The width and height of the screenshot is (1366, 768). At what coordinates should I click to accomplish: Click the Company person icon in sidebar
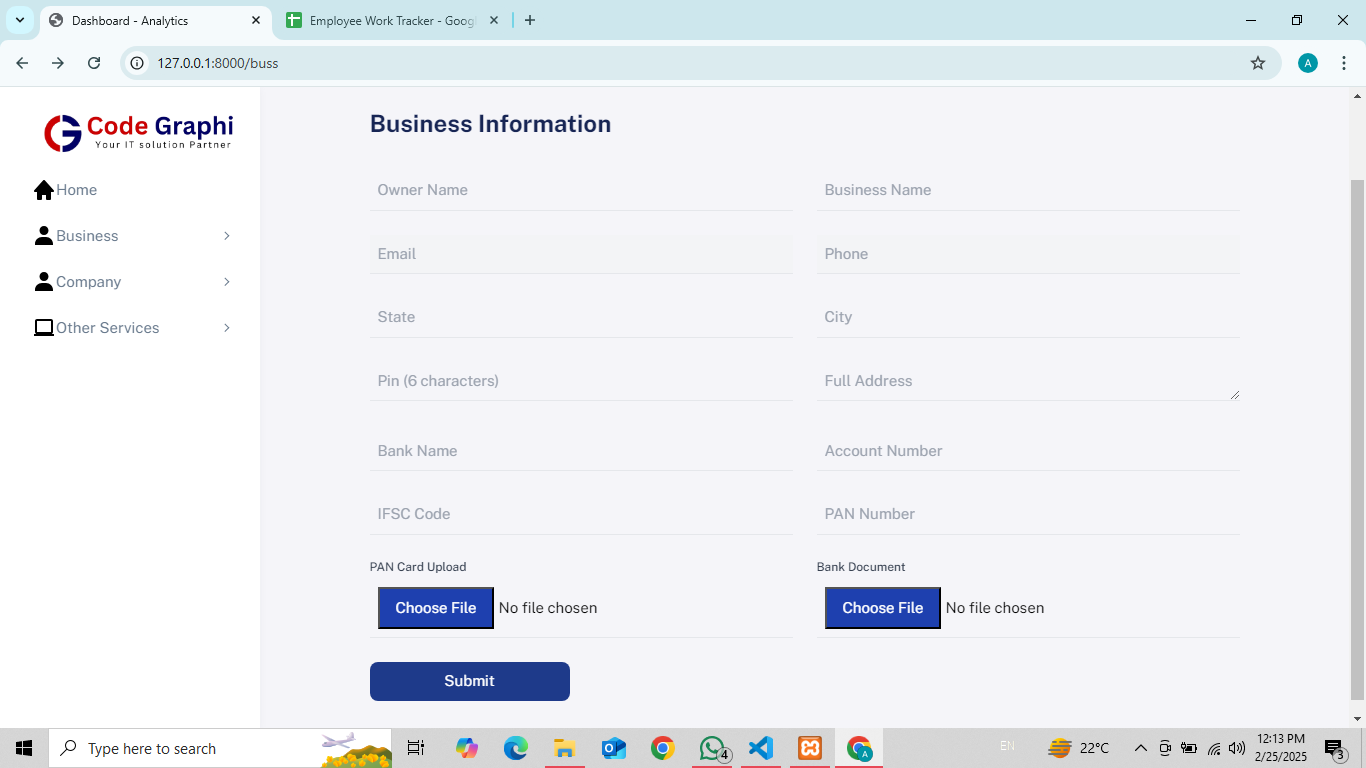pos(43,282)
